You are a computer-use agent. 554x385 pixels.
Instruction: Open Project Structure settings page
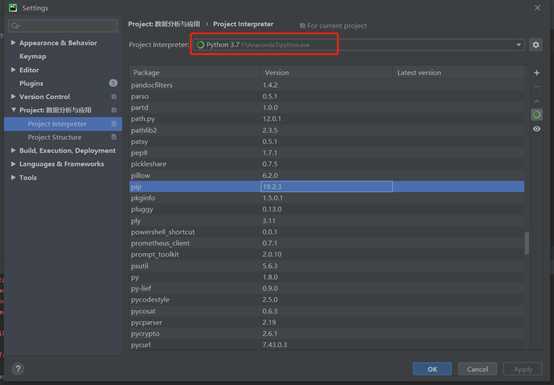(x=54, y=137)
